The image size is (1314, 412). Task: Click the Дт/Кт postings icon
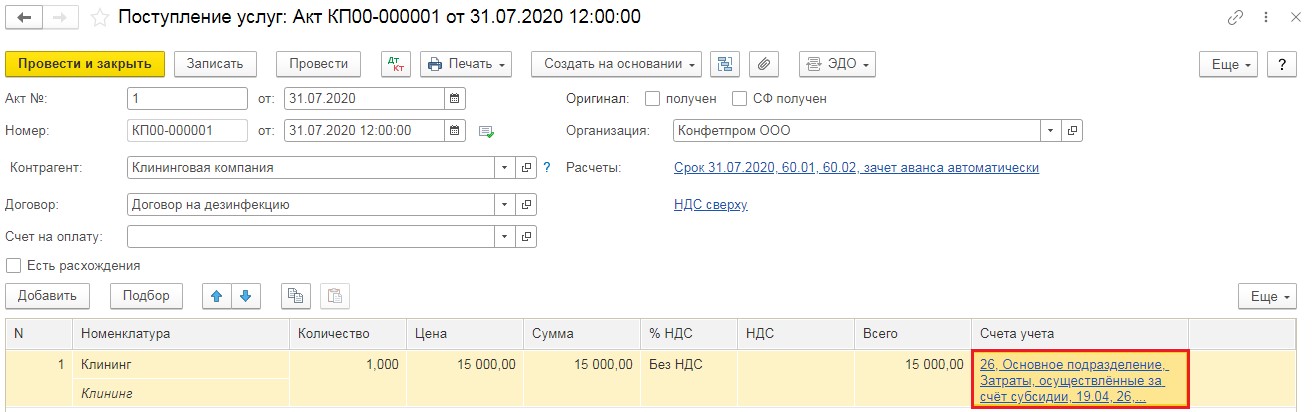(x=396, y=63)
